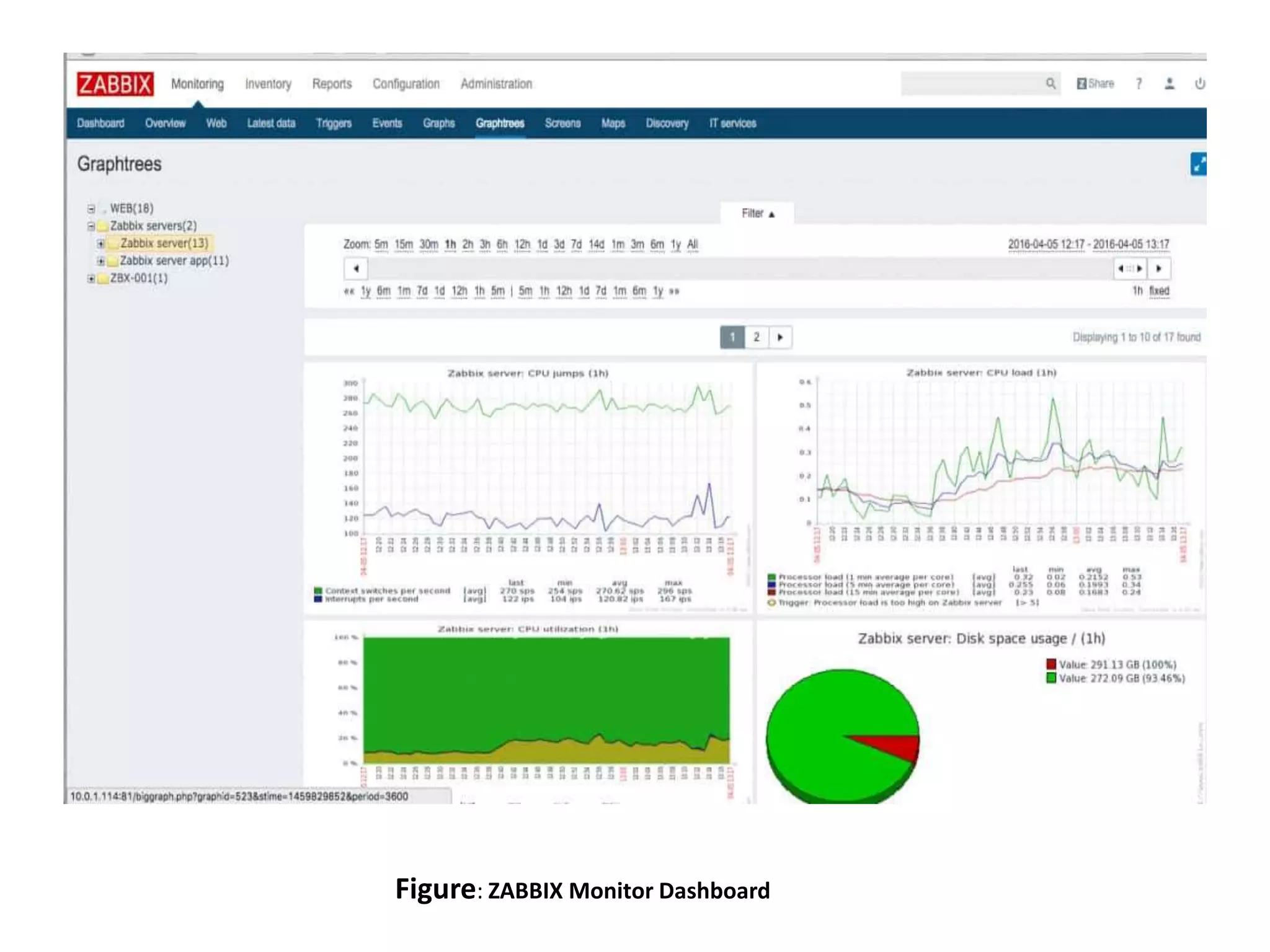
Task: Switch to the Discovery tab
Action: 667,123
